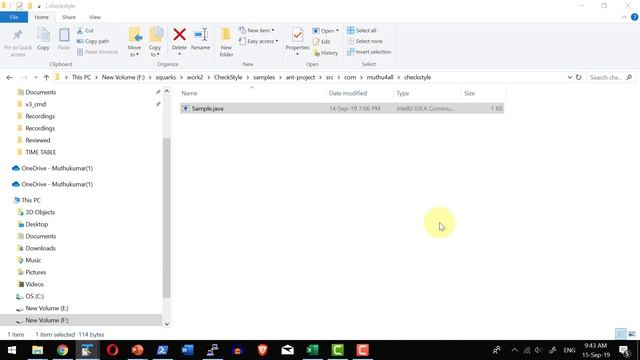
Task: Click Edit in the Open group
Action: pyautogui.click(x=322, y=42)
